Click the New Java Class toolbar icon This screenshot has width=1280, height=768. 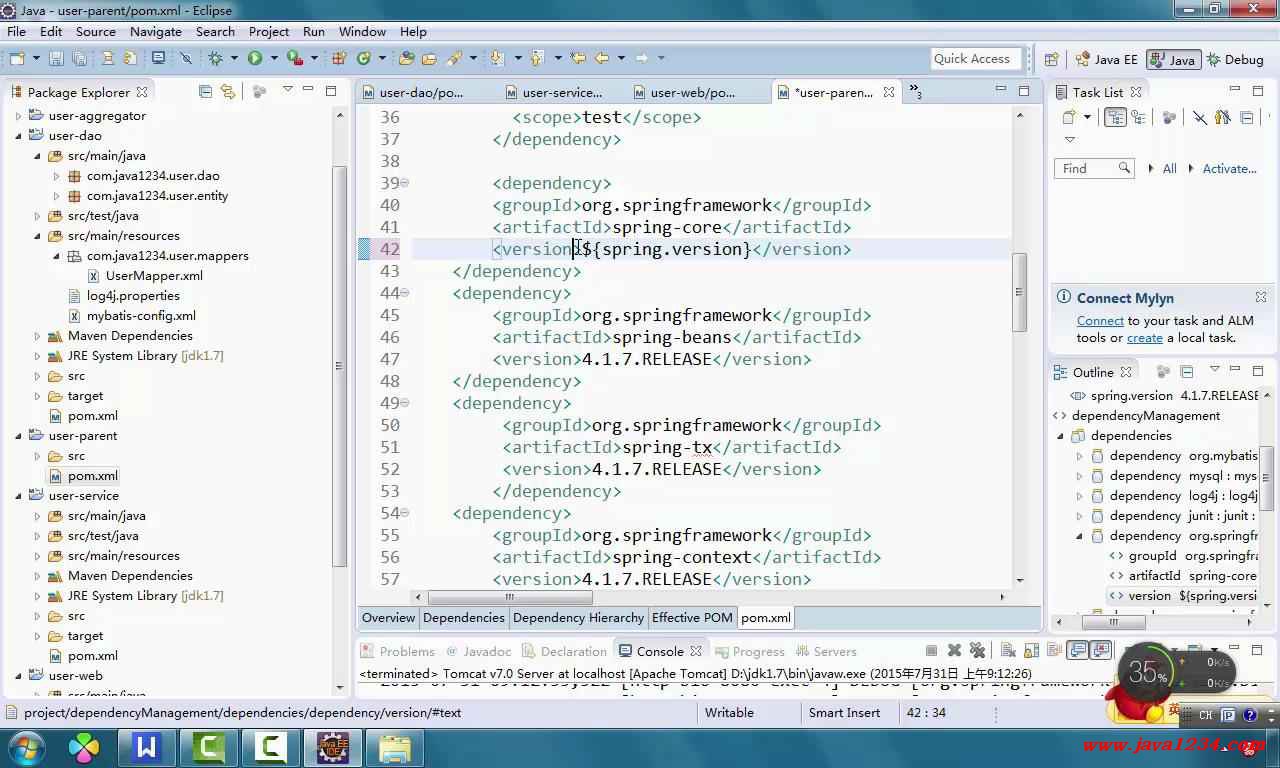click(x=364, y=59)
